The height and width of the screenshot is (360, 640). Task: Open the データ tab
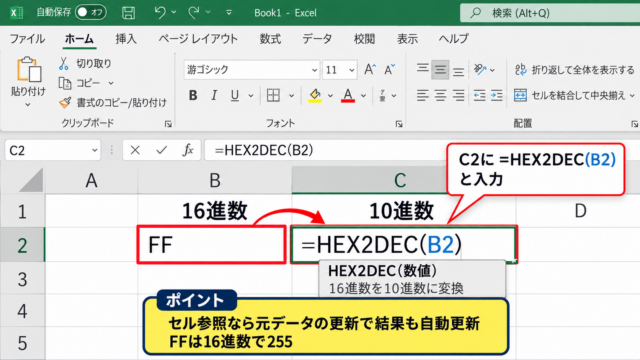[317, 39]
